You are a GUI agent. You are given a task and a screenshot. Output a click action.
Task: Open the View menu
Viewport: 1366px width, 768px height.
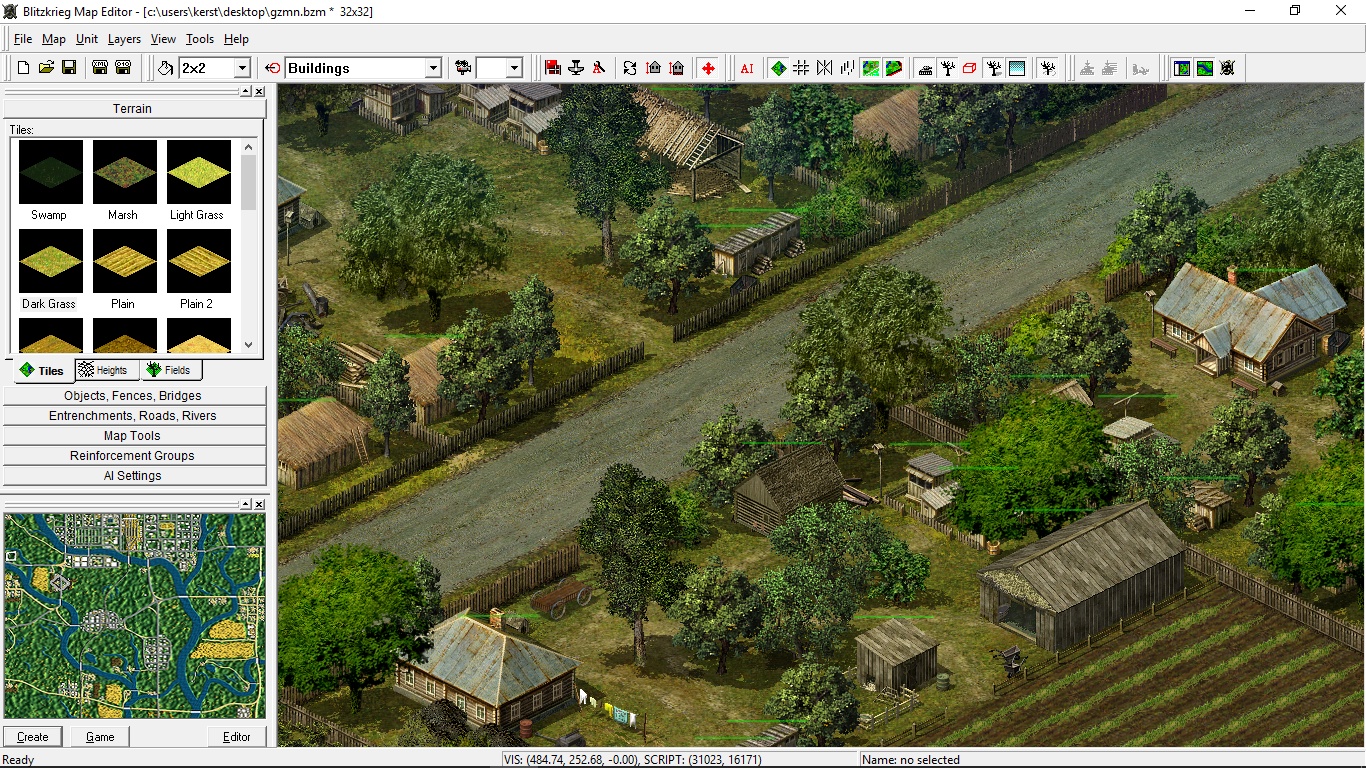pyautogui.click(x=163, y=39)
